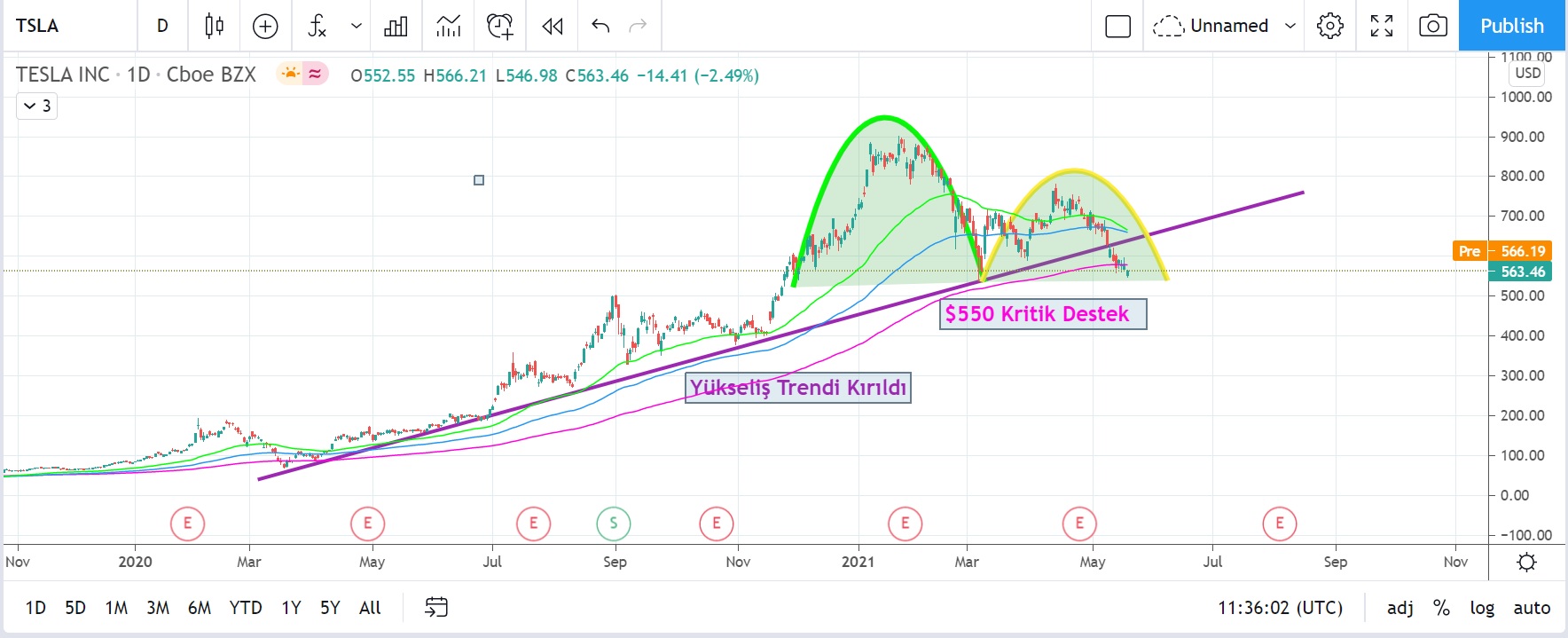Image resolution: width=1568 pixels, height=638 pixels.
Task: Select the 1Y time range
Action: (291, 608)
